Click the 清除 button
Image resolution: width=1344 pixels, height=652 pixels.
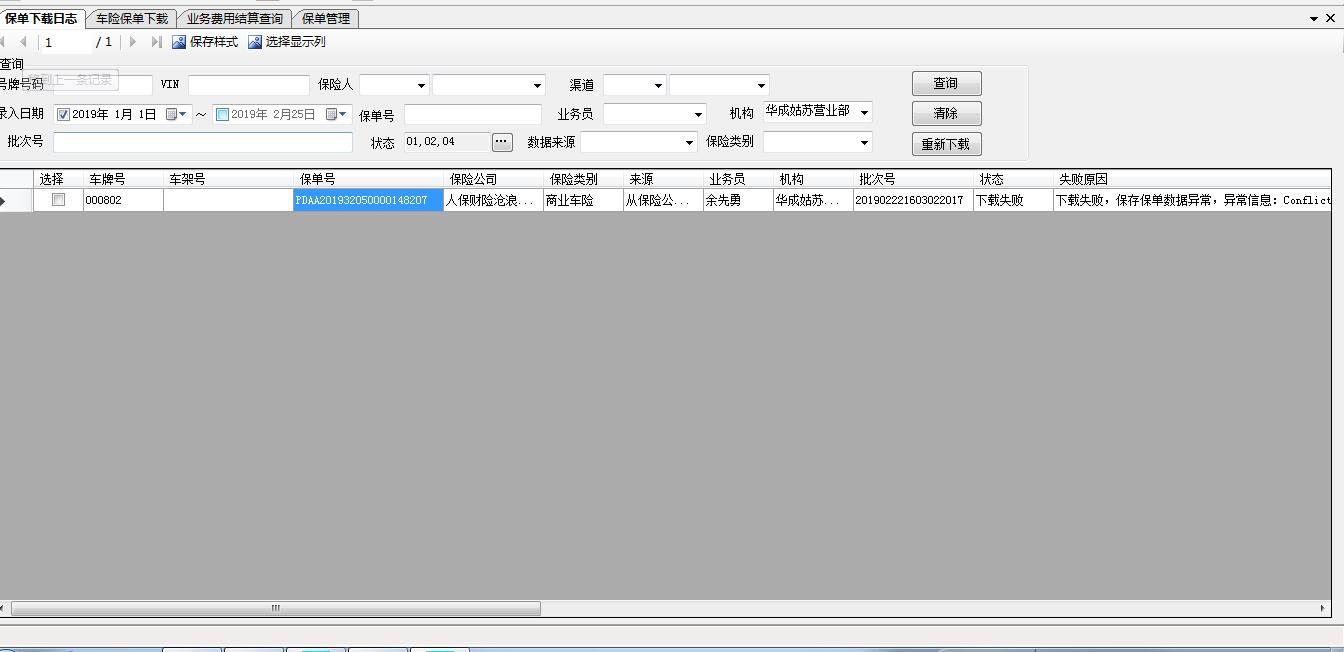(946, 113)
